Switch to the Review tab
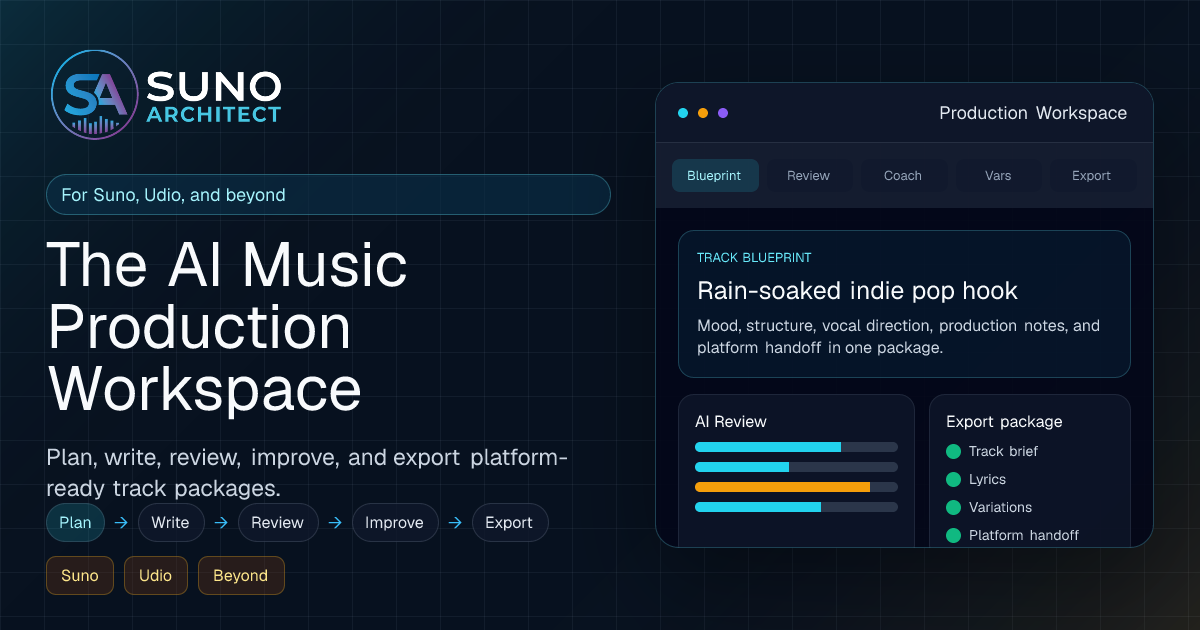Viewport: 1200px width, 630px height. [808, 175]
